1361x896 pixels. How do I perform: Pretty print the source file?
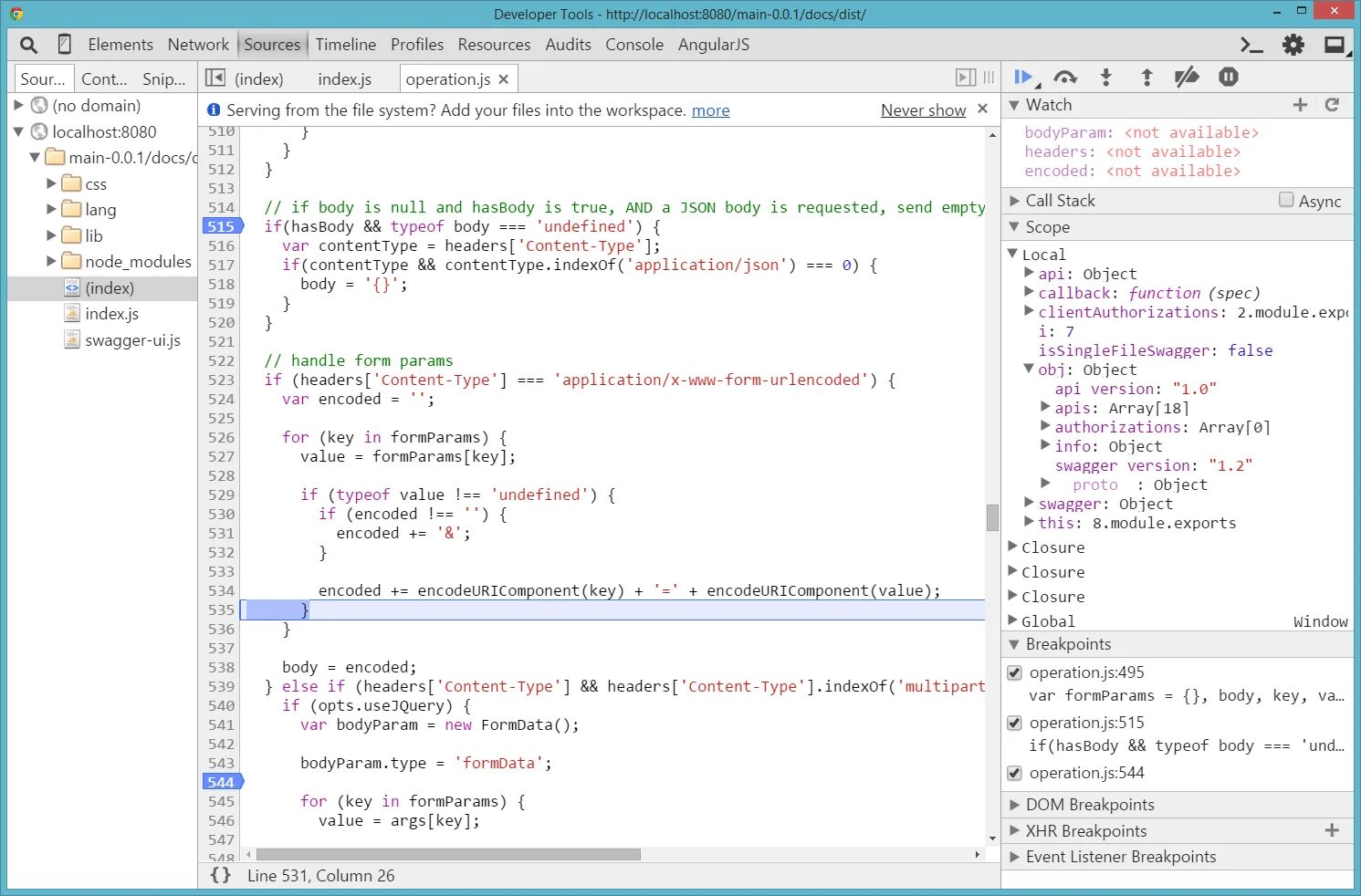(x=220, y=875)
